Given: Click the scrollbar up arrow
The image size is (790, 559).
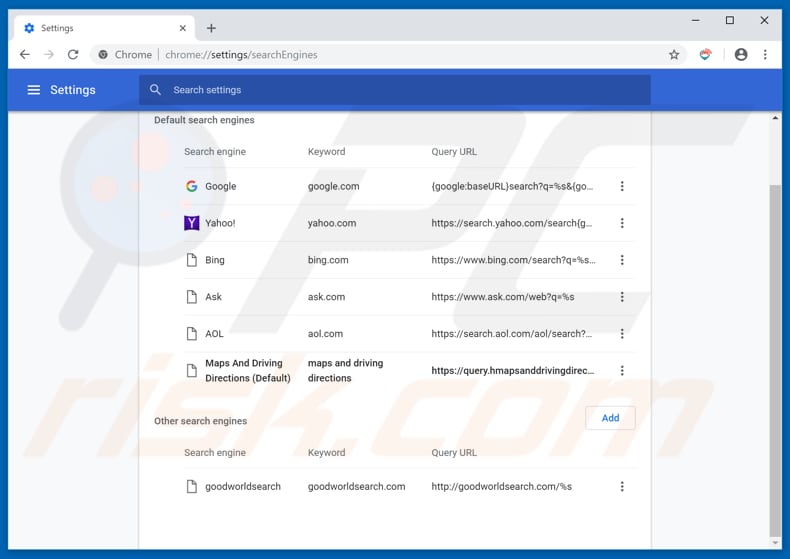Looking at the screenshot, I should (775, 118).
